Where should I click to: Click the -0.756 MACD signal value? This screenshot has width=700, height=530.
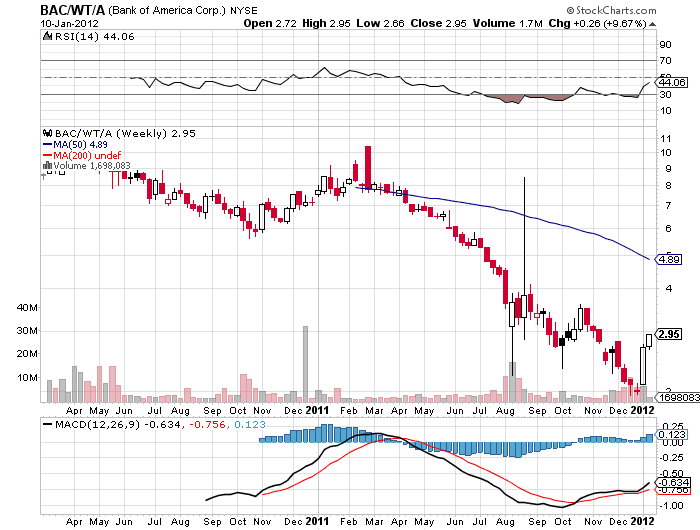click(x=208, y=424)
